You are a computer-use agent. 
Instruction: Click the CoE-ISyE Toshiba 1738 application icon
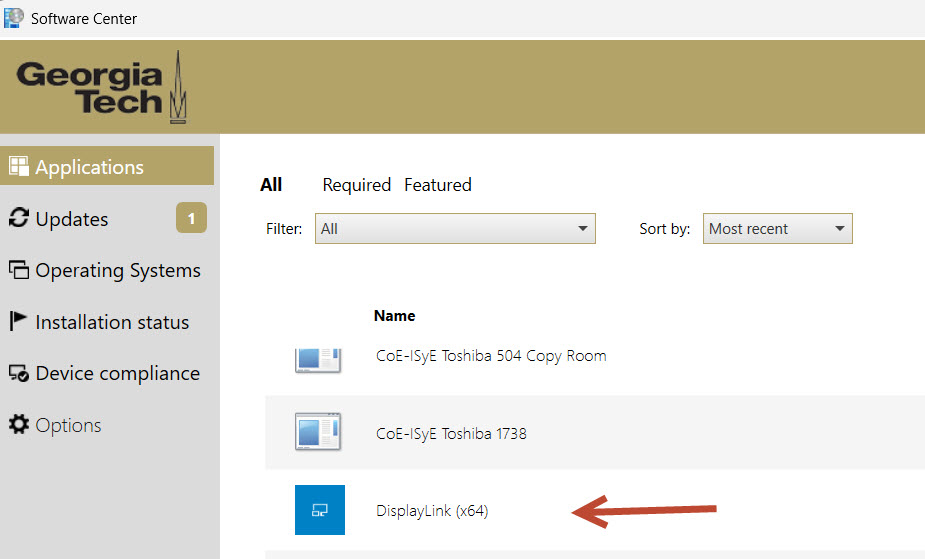(318, 432)
